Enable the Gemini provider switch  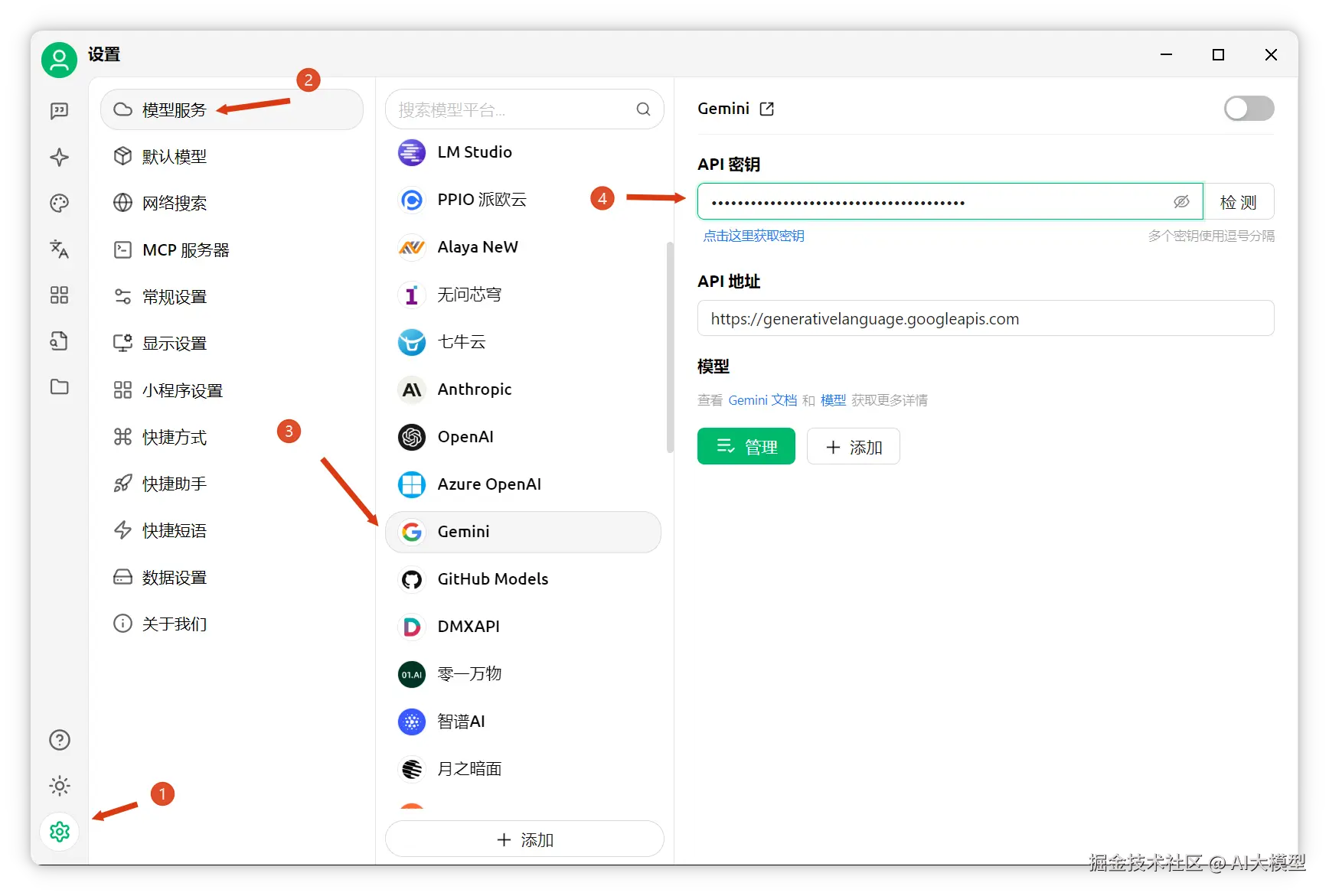(1249, 109)
